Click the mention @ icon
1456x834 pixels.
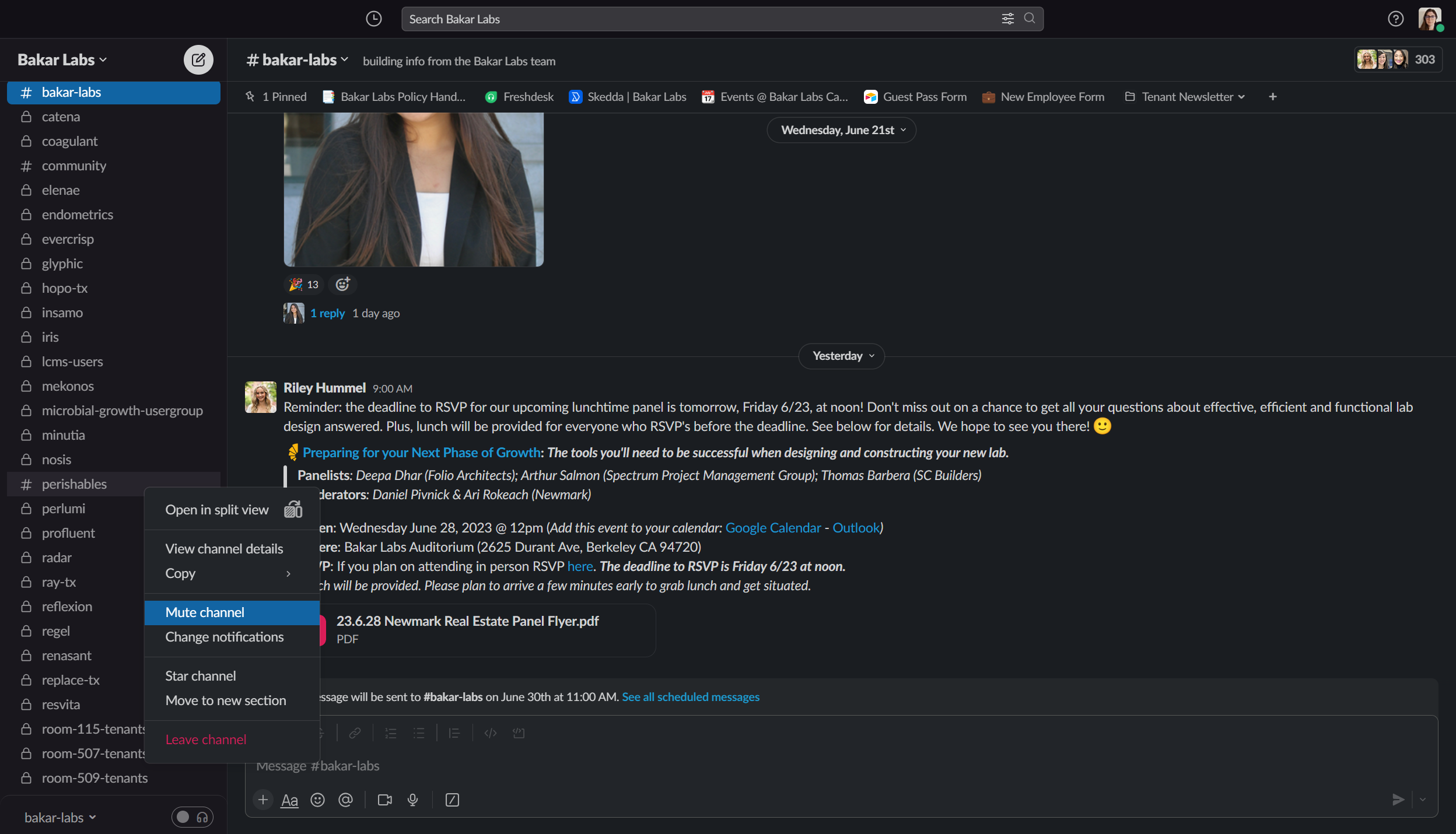tap(345, 800)
